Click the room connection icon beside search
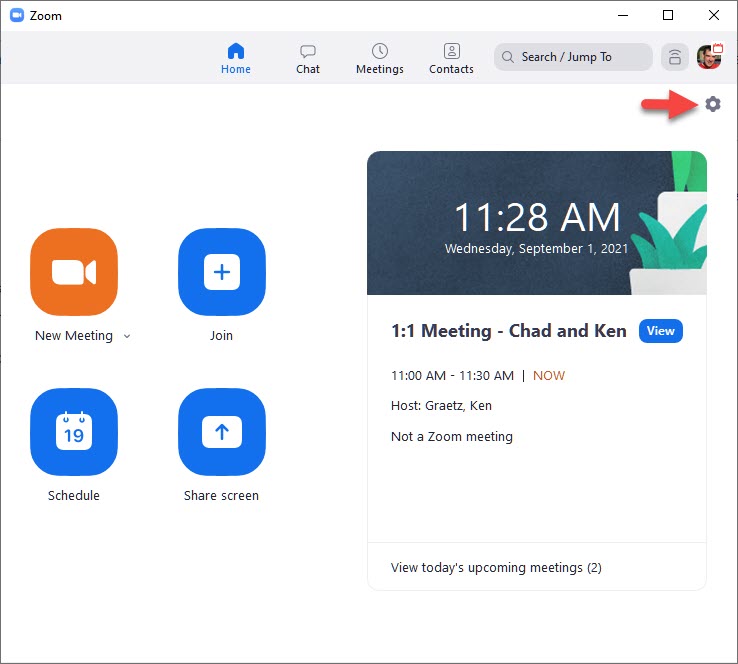The width and height of the screenshot is (738, 664). 676,57
